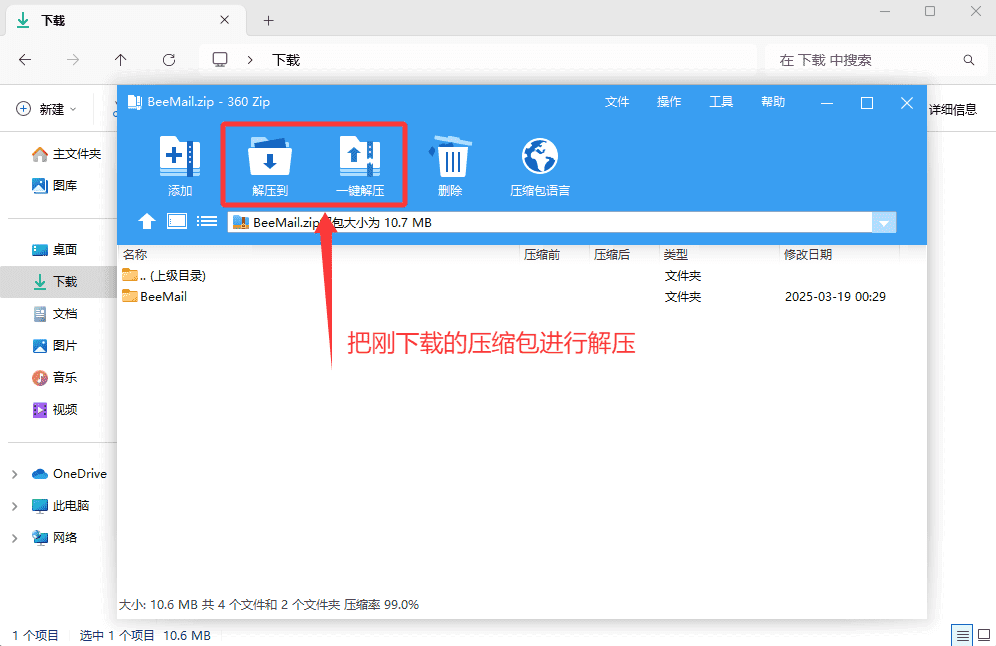This screenshot has width=996, height=646.
Task: Select 网络 in the sidebar
Action: pos(55,538)
